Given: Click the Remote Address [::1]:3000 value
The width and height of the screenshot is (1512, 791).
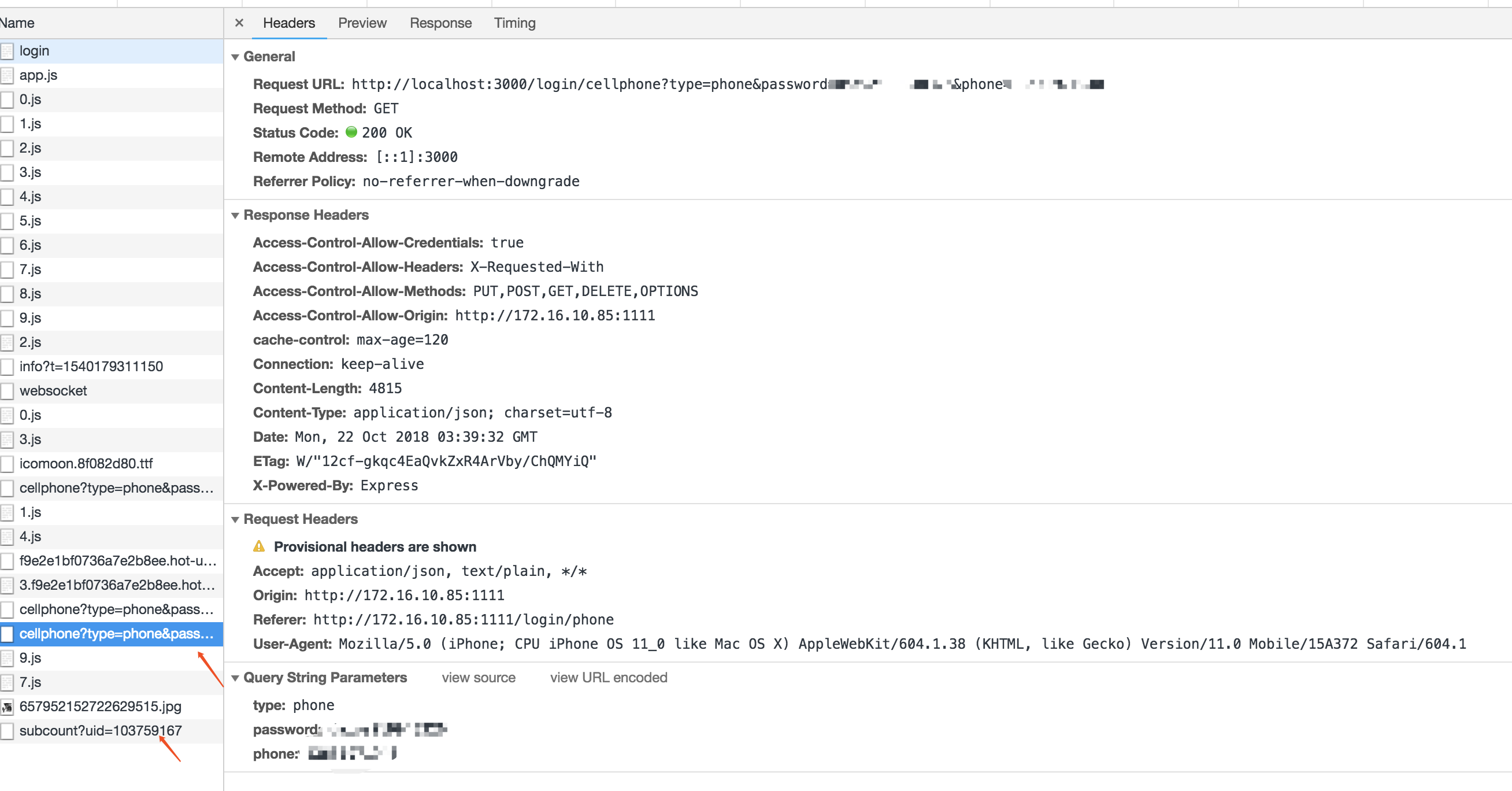Looking at the screenshot, I should tap(417, 157).
